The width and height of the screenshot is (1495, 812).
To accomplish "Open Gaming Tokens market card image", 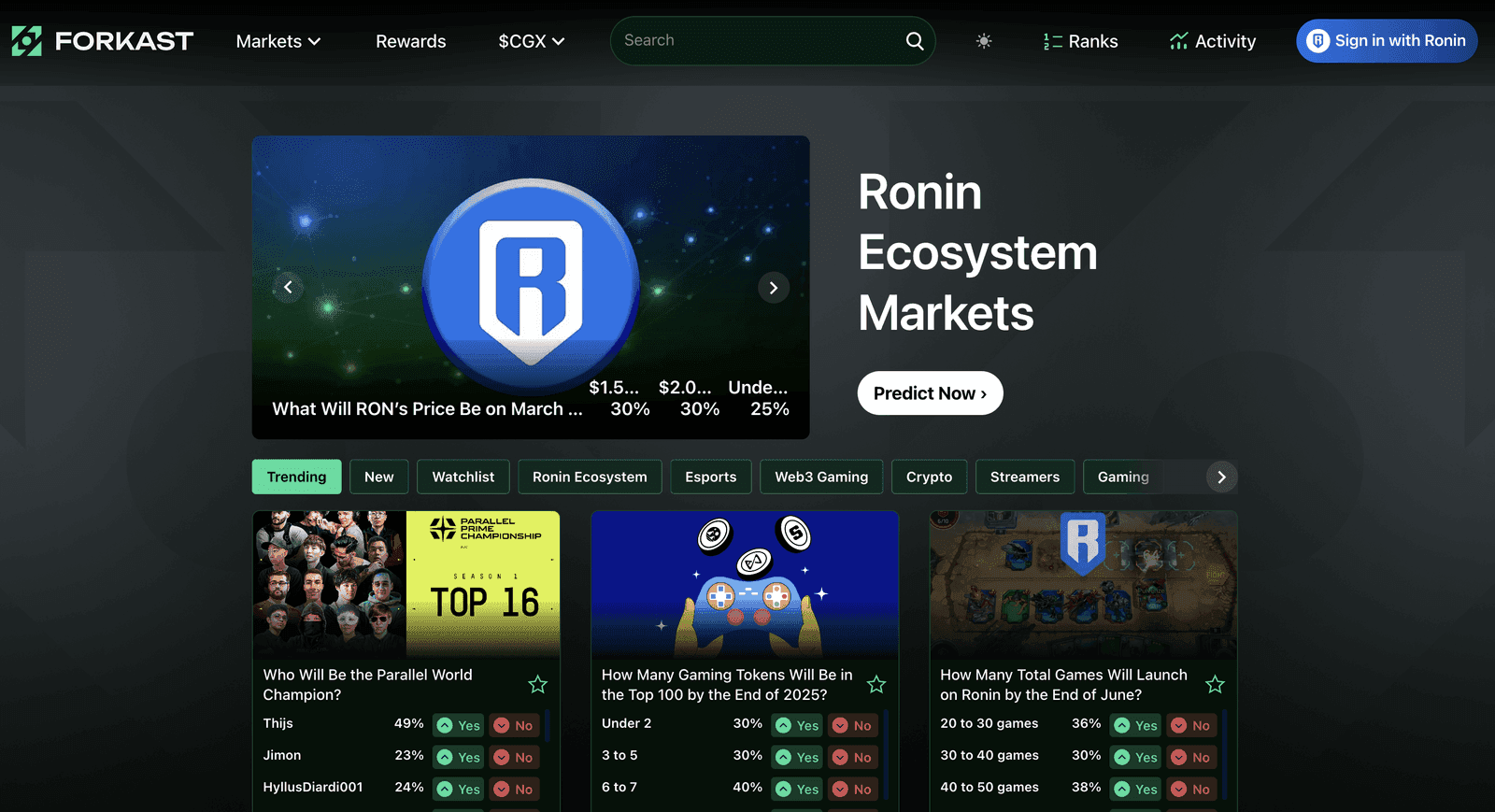I will (745, 584).
